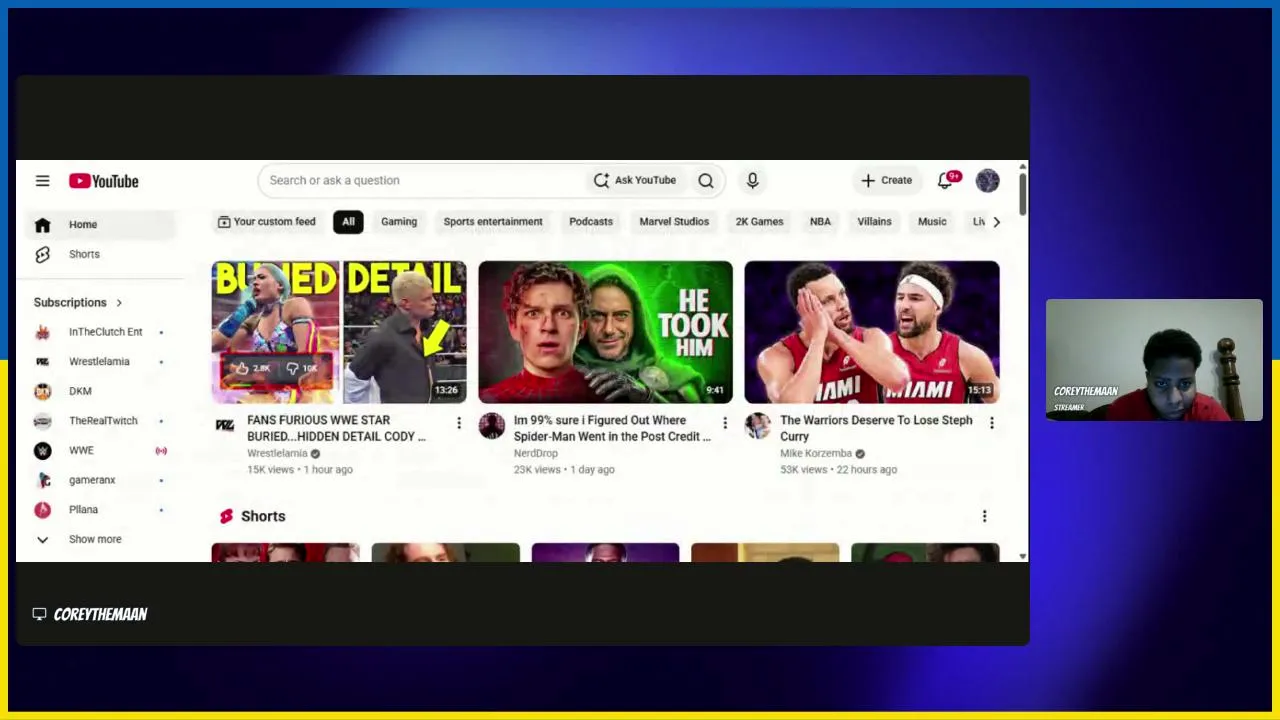Open the Spider-Man Post Credit video title
The width and height of the screenshot is (1280, 720).
612,428
